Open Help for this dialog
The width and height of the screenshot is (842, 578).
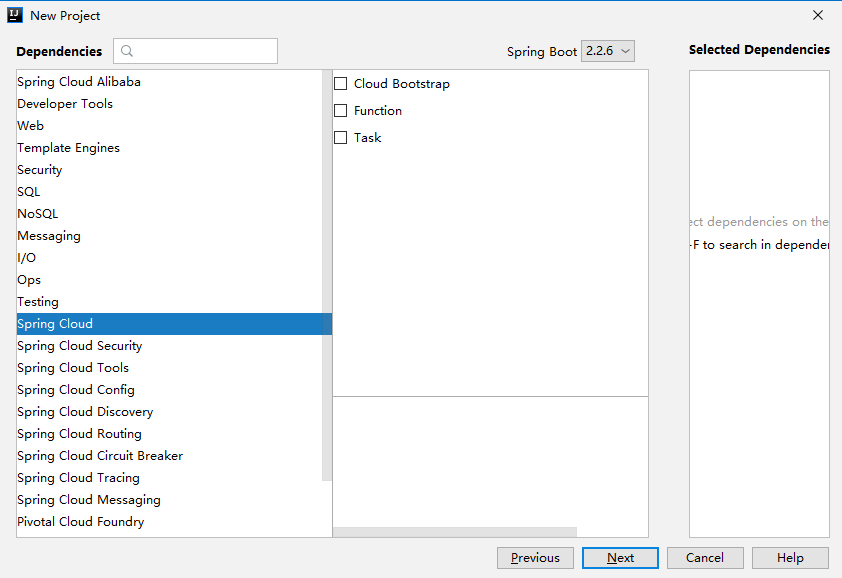[x=790, y=558]
